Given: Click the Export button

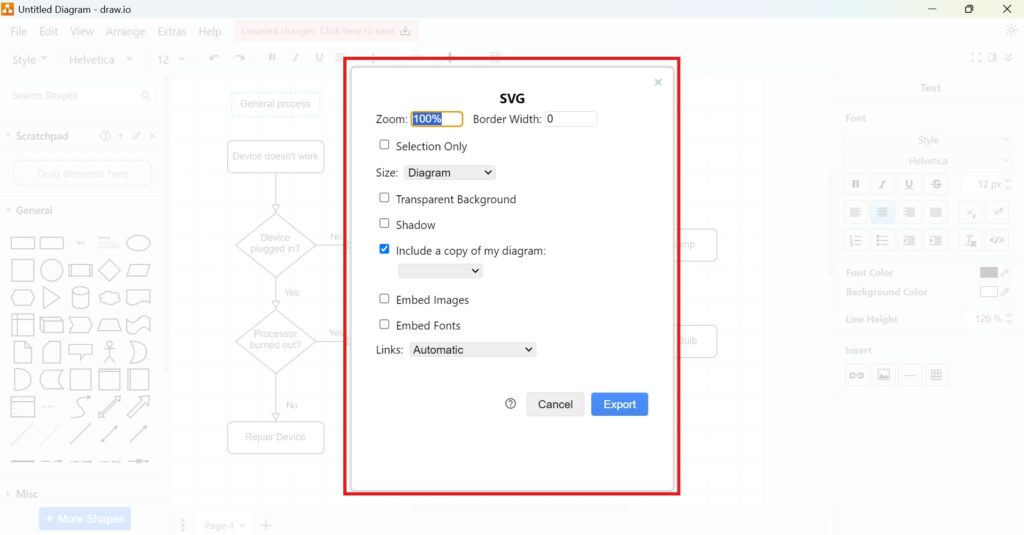Looking at the screenshot, I should (x=619, y=404).
